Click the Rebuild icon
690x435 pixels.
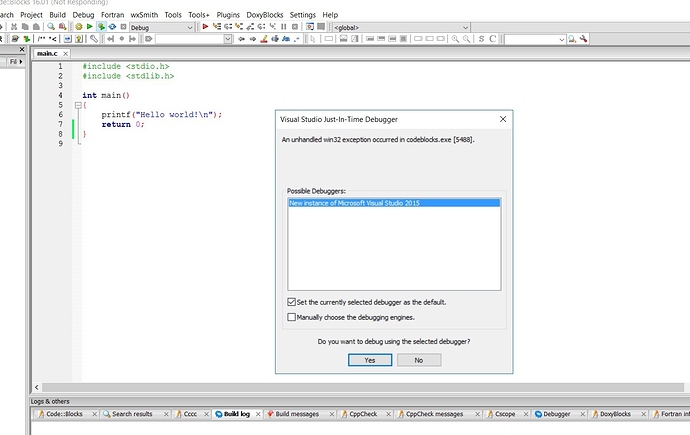coord(112,27)
